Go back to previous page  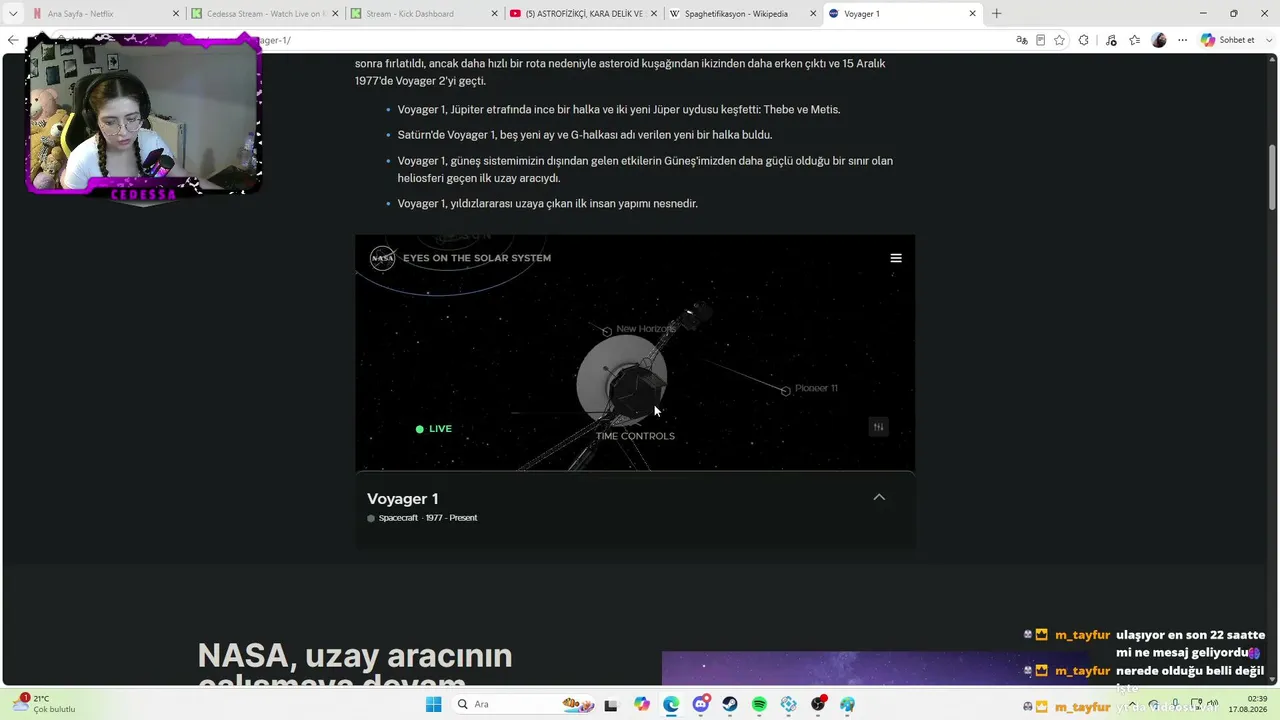click(13, 40)
